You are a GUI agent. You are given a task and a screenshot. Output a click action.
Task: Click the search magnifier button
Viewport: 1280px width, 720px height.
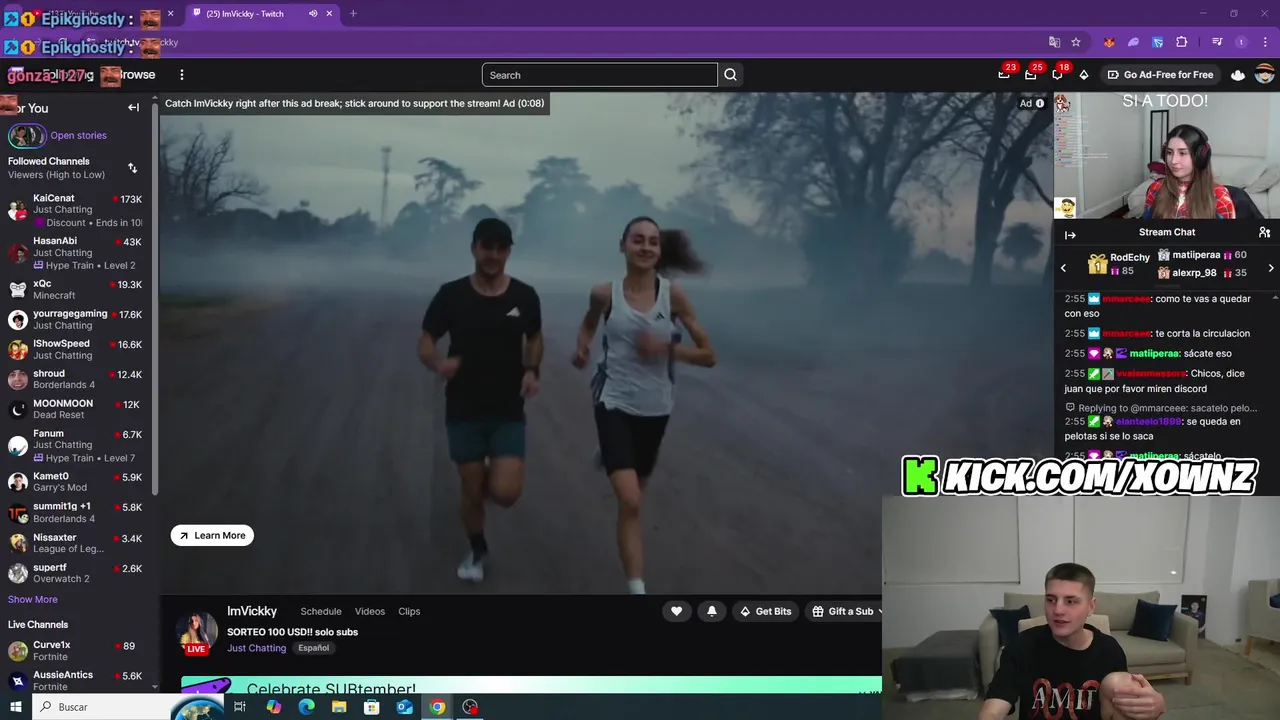[x=730, y=75]
